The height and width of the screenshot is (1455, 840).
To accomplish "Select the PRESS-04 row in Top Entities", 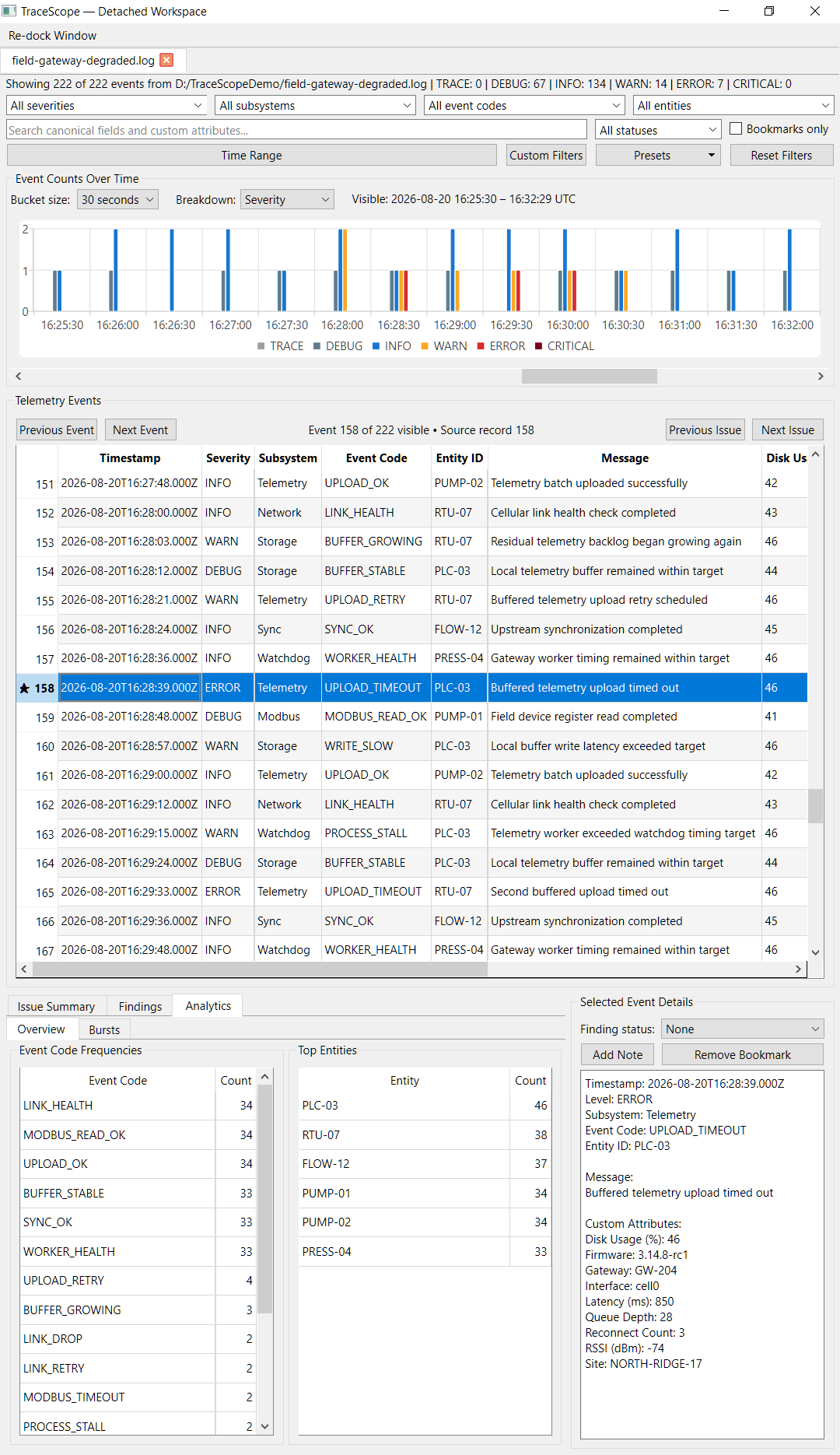I will [x=425, y=1252].
